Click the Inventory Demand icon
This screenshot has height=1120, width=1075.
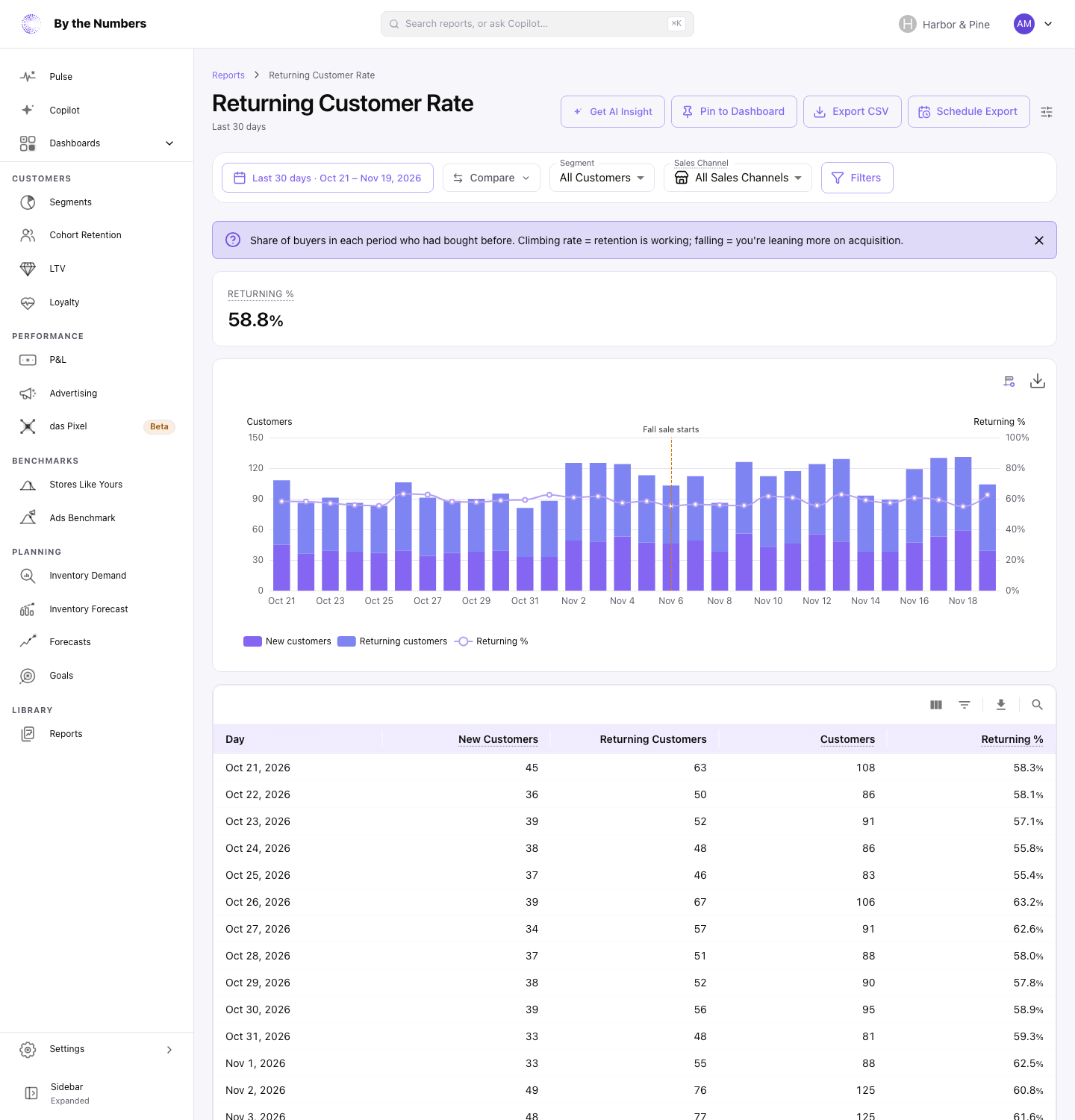click(x=28, y=576)
